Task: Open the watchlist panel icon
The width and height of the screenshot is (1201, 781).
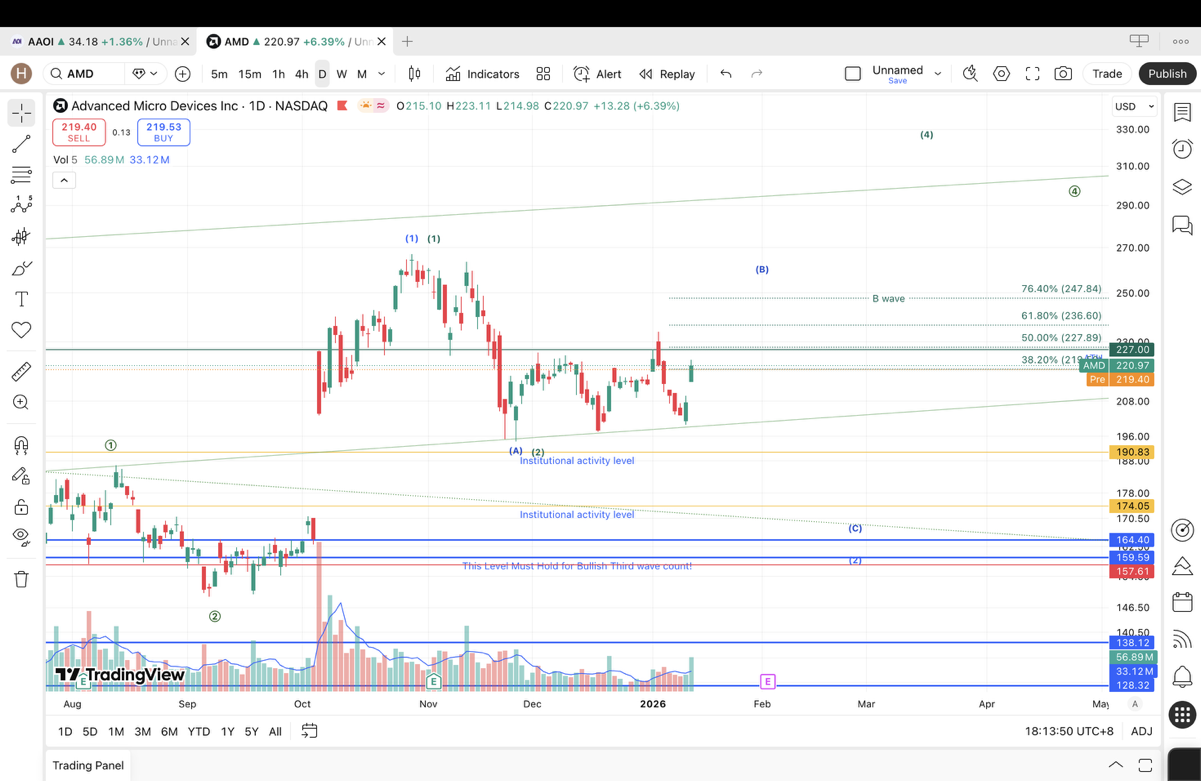Action: click(1183, 112)
